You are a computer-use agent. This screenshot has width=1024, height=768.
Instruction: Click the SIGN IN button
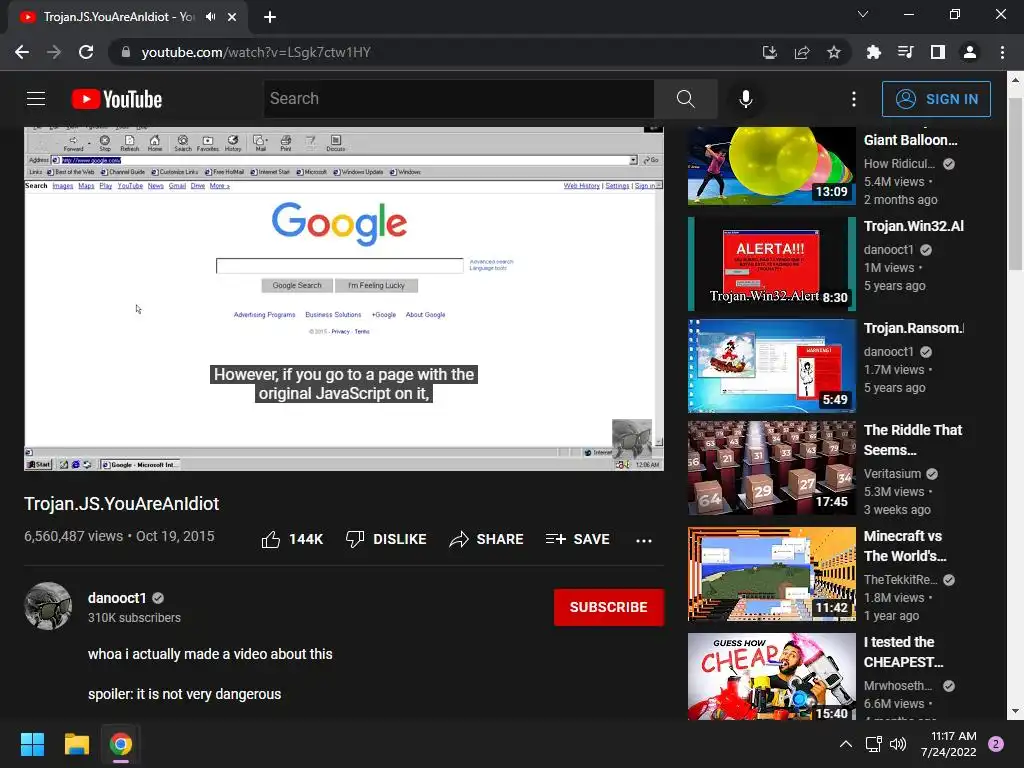(x=936, y=99)
